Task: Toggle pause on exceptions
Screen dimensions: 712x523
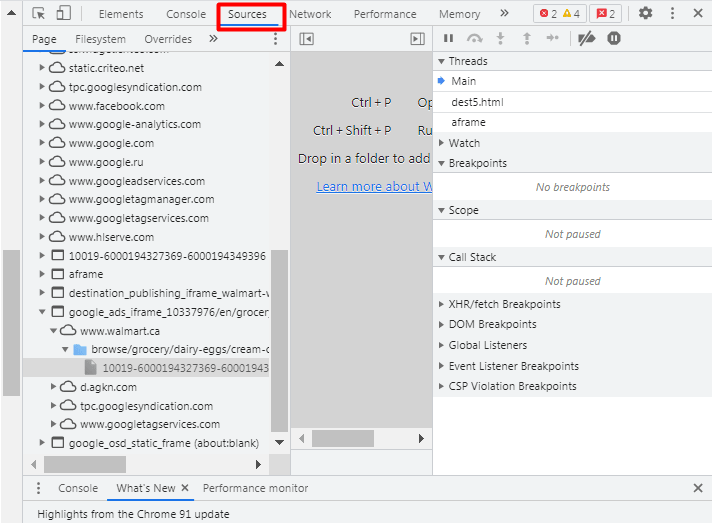Action: (x=614, y=39)
